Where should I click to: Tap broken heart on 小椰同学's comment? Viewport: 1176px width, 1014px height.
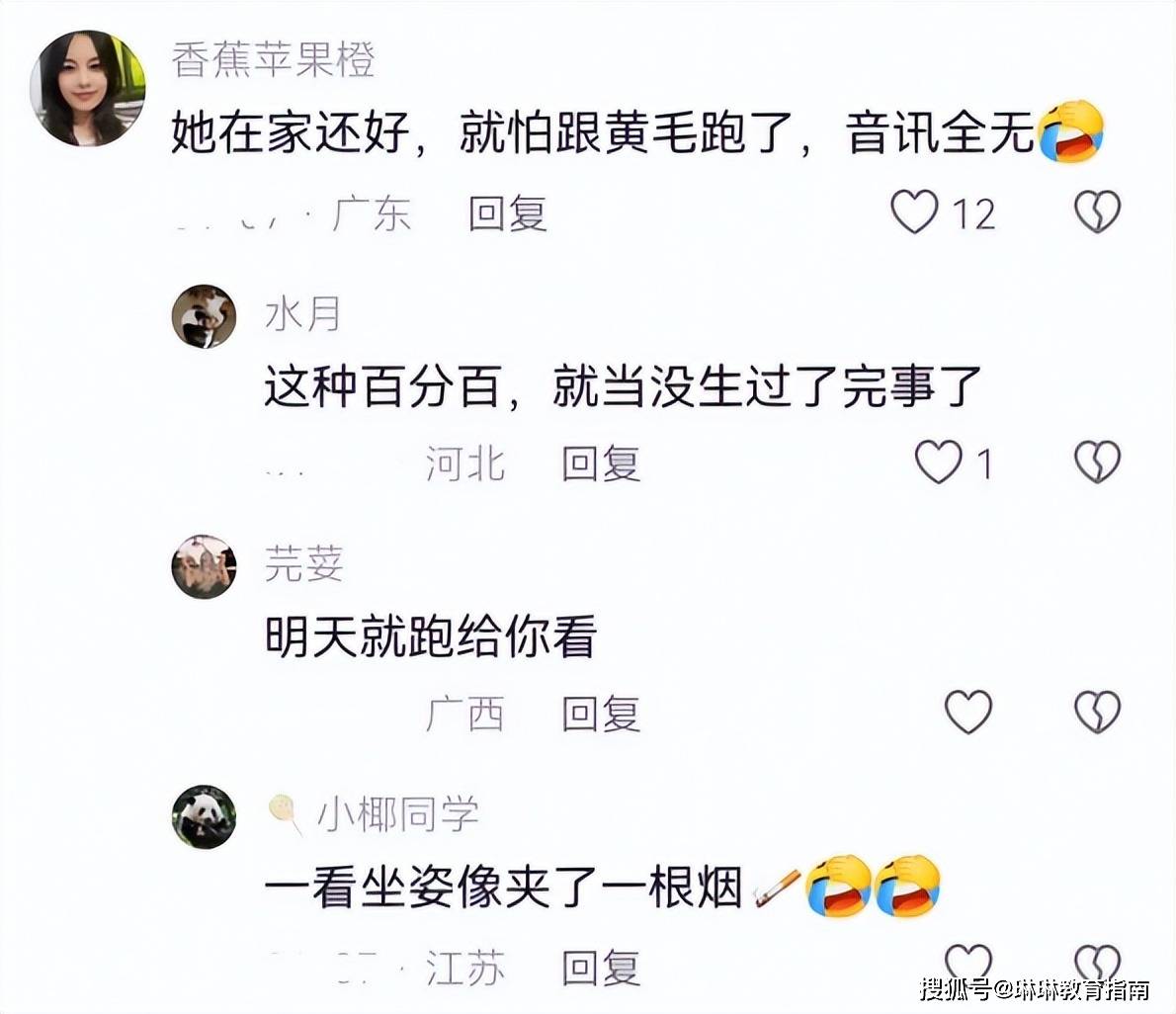point(1097,962)
